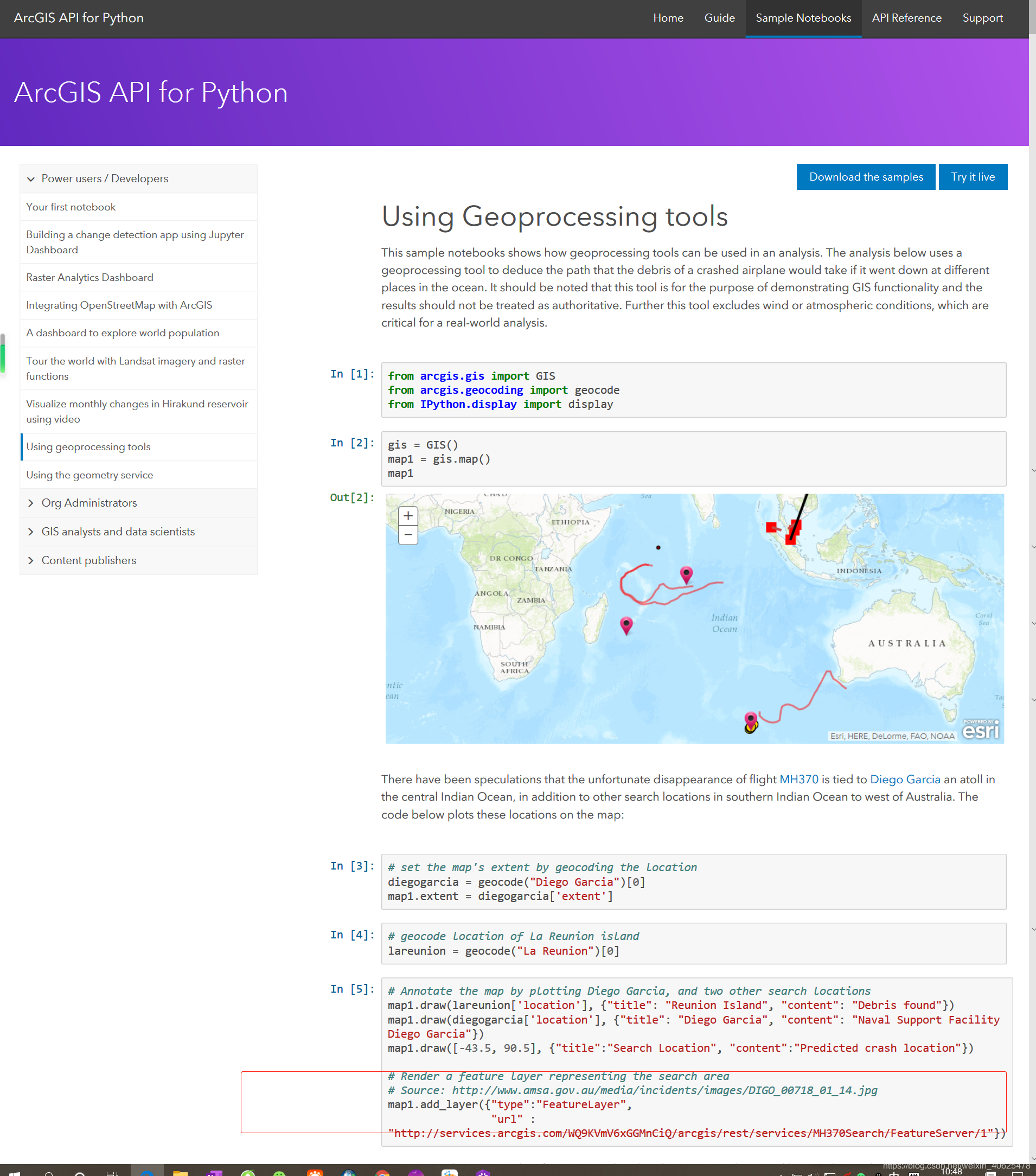Screen dimensions: 1036x1176
Task: Open Your first notebook sample
Action: tap(139, 207)
